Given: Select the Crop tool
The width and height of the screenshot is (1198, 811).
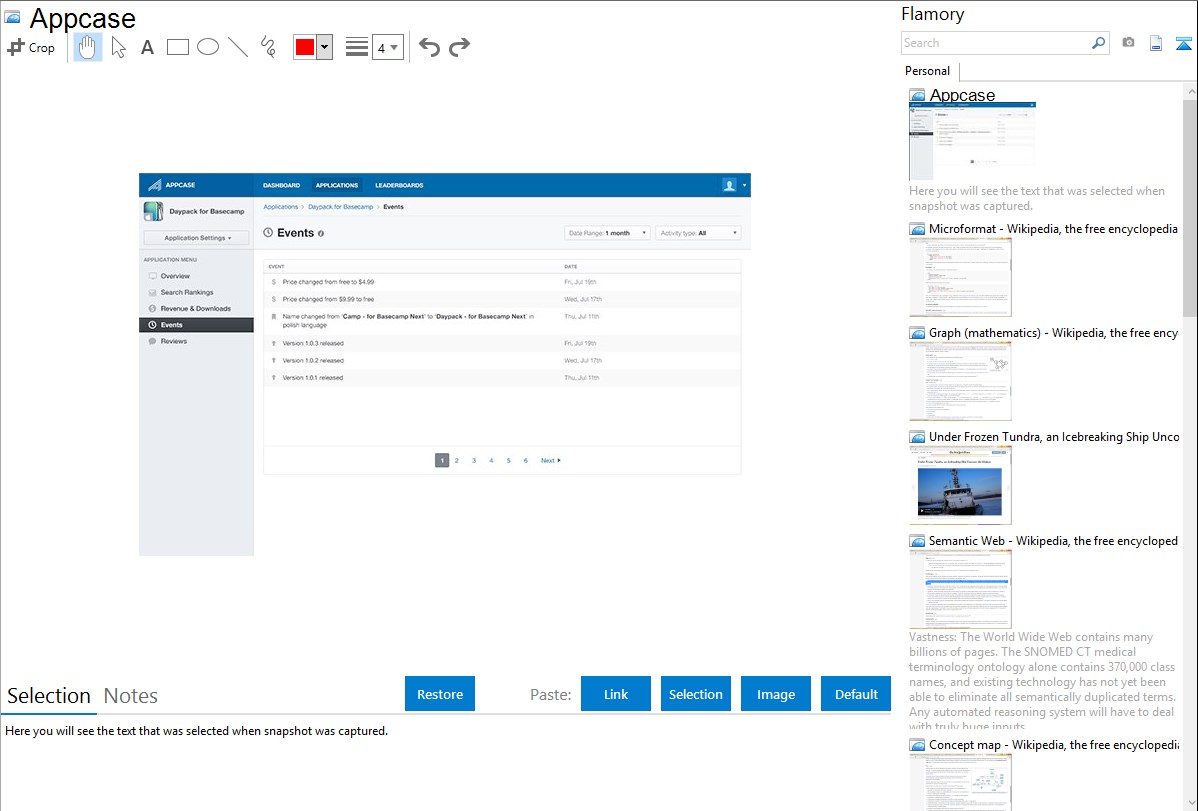Looking at the screenshot, I should 31,47.
